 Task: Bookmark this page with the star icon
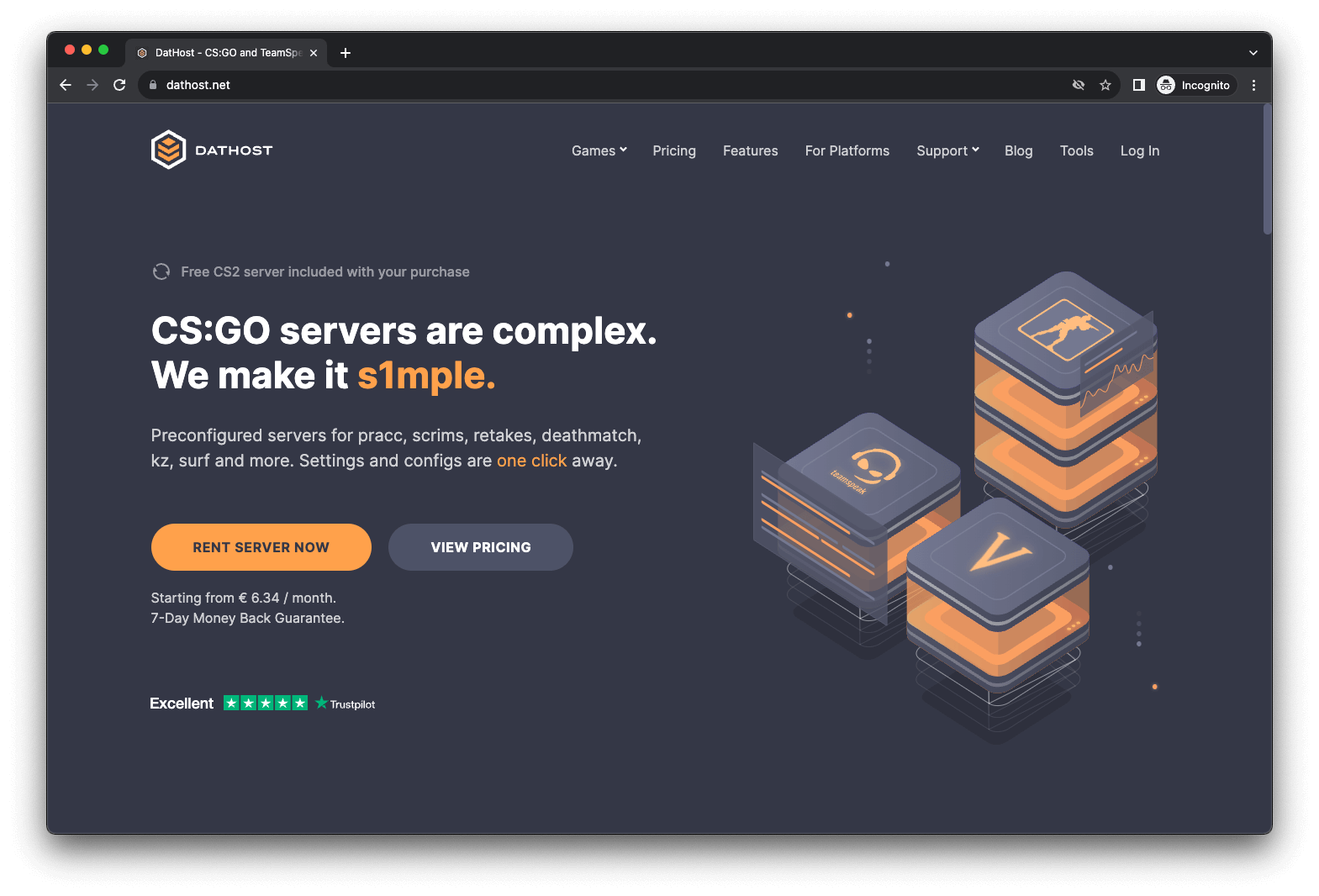(1105, 85)
